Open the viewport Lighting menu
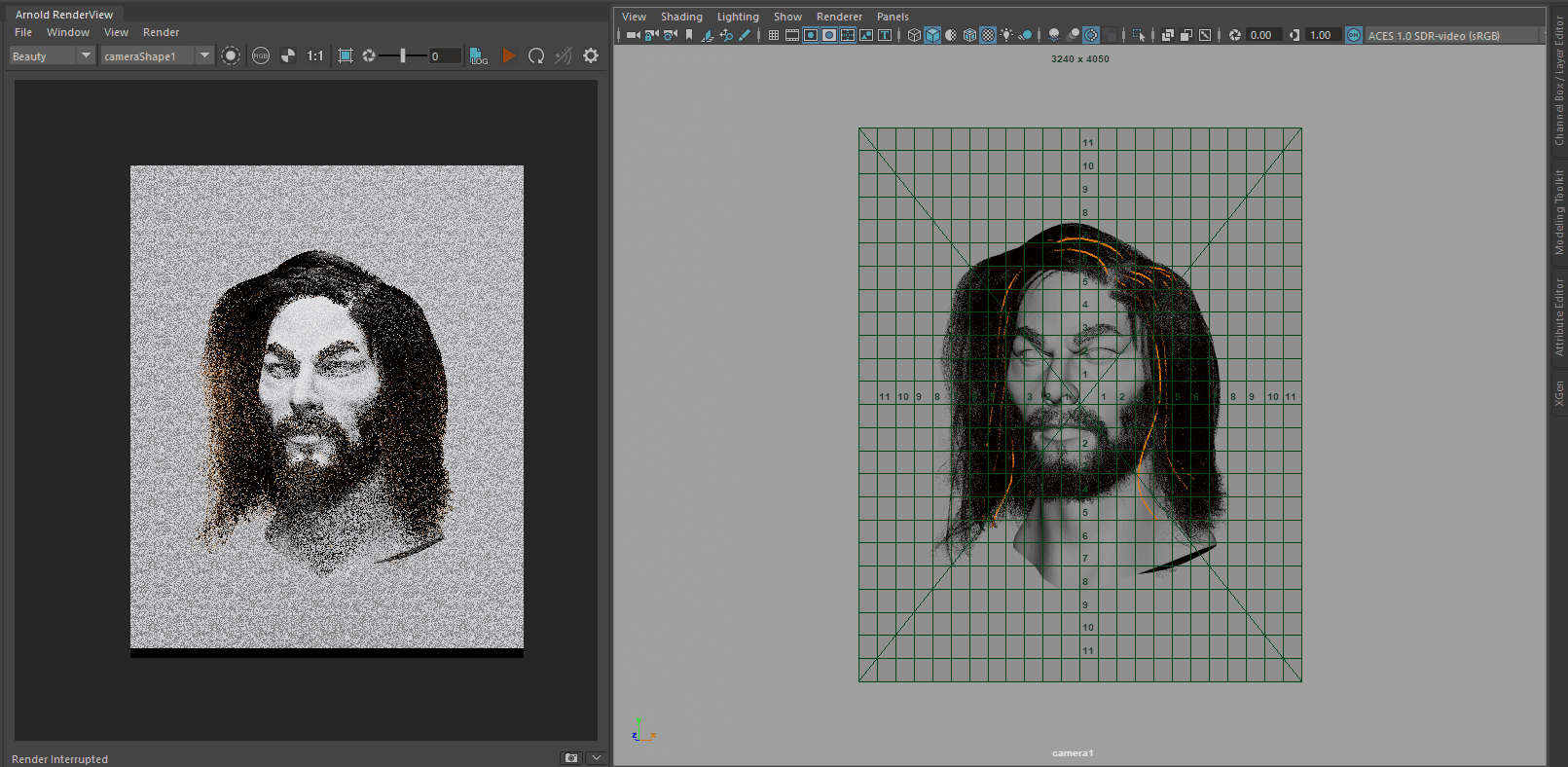The image size is (1568, 767). 738,17
